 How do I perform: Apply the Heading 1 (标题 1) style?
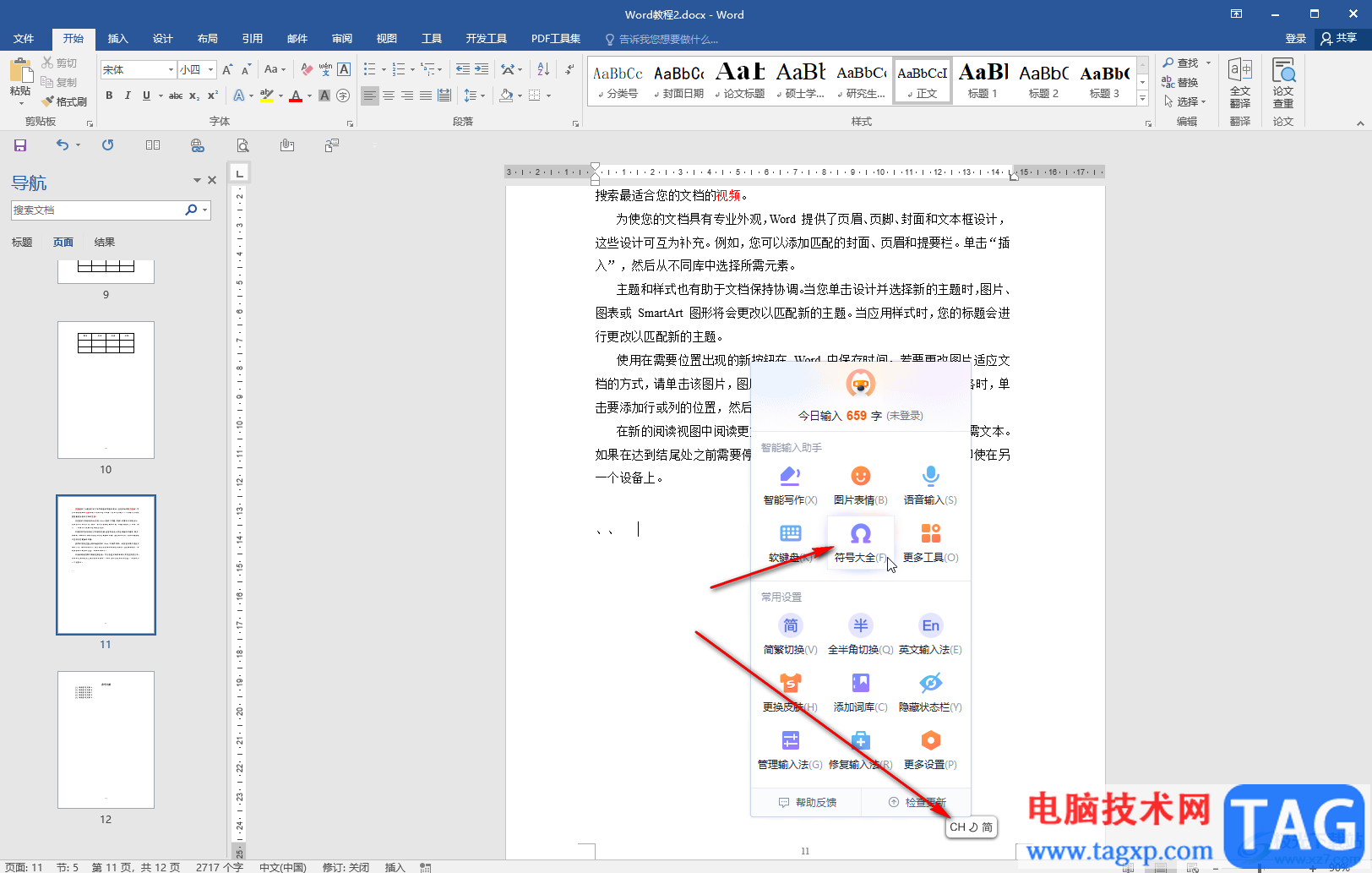pyautogui.click(x=983, y=81)
